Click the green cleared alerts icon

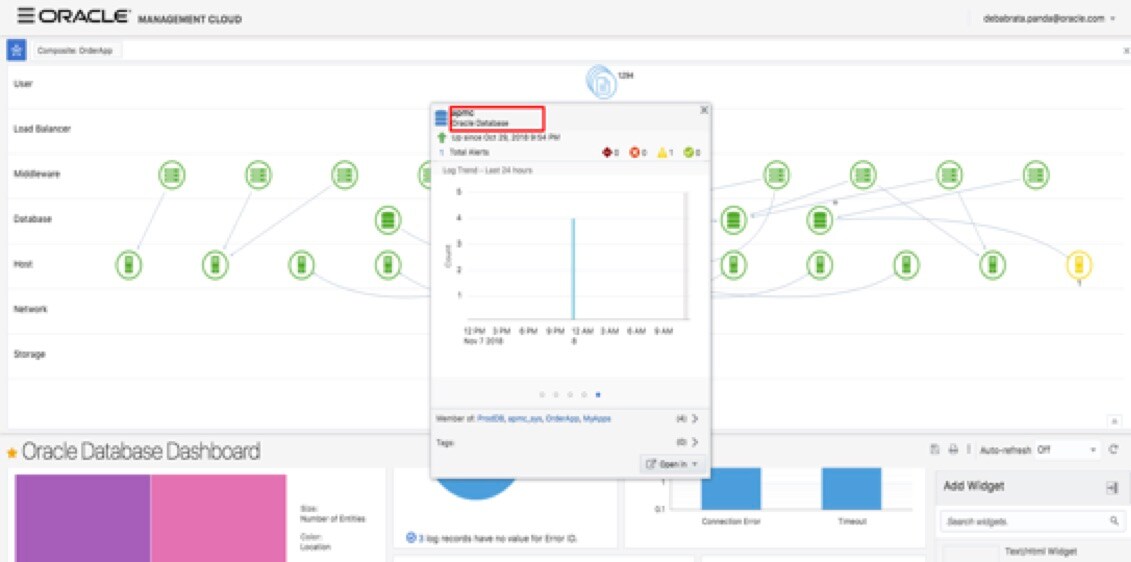tap(690, 153)
